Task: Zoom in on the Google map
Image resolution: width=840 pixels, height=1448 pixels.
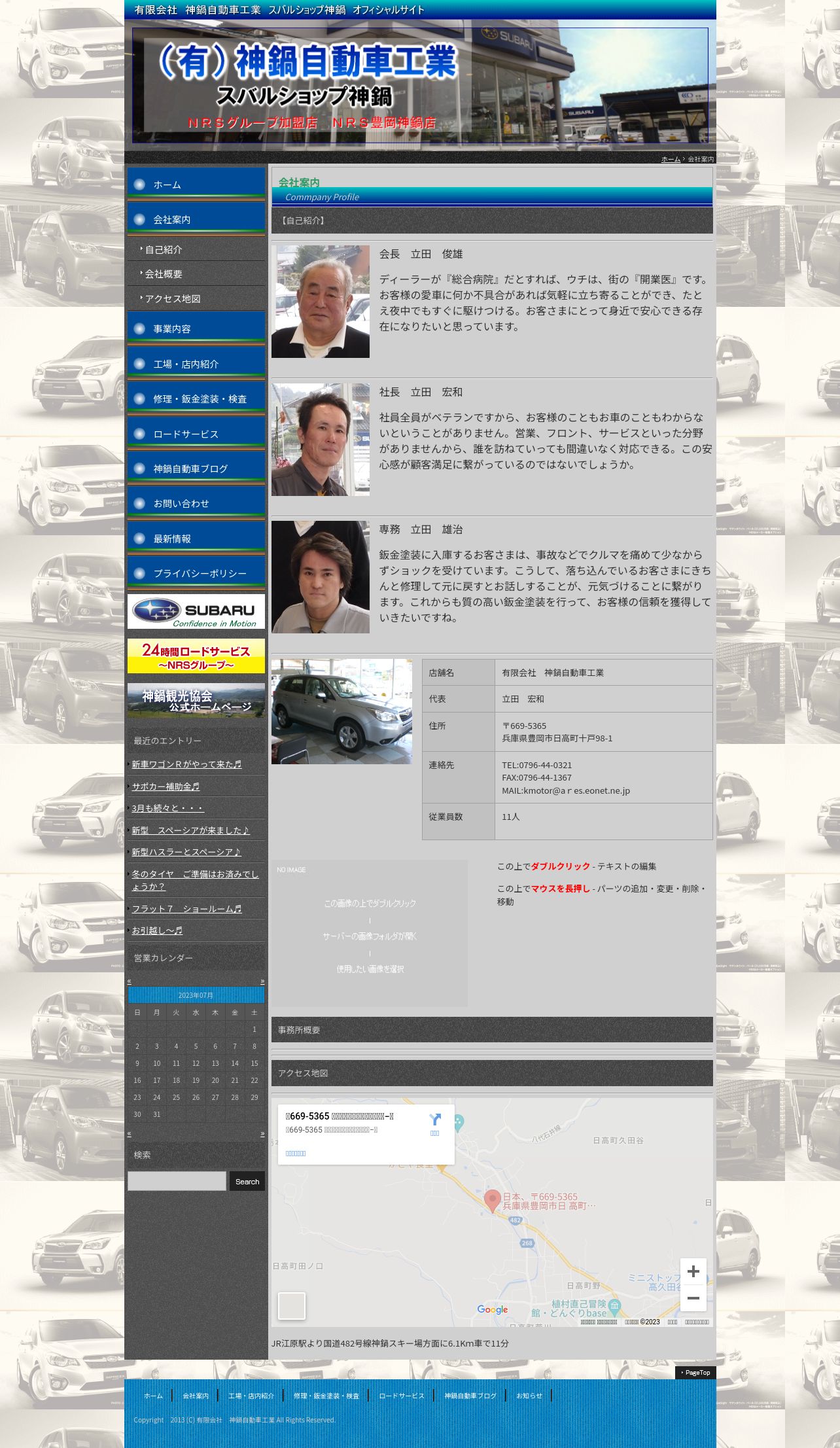Action: 693,1271
